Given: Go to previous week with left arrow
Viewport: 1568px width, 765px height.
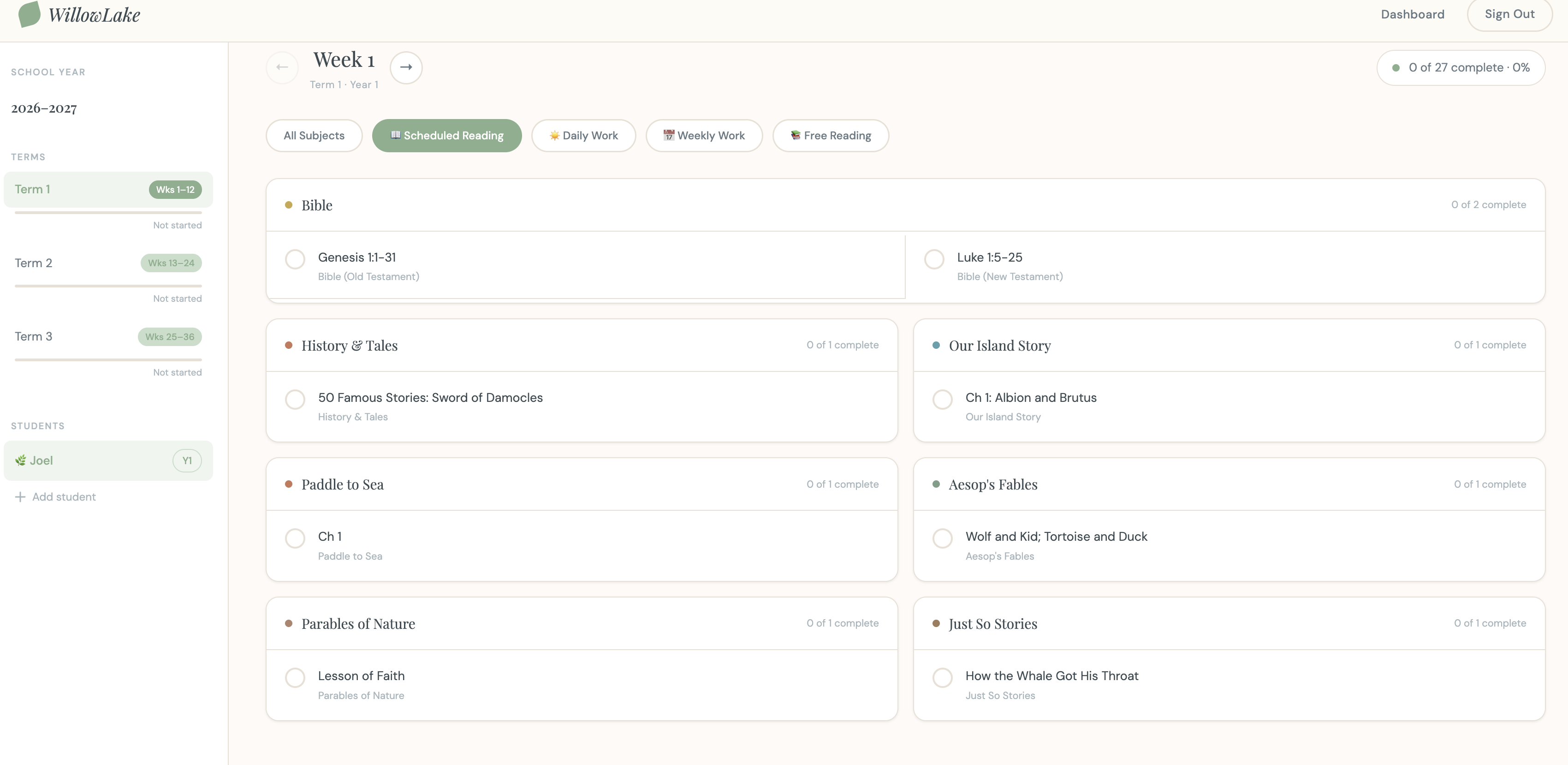Looking at the screenshot, I should pyautogui.click(x=282, y=67).
